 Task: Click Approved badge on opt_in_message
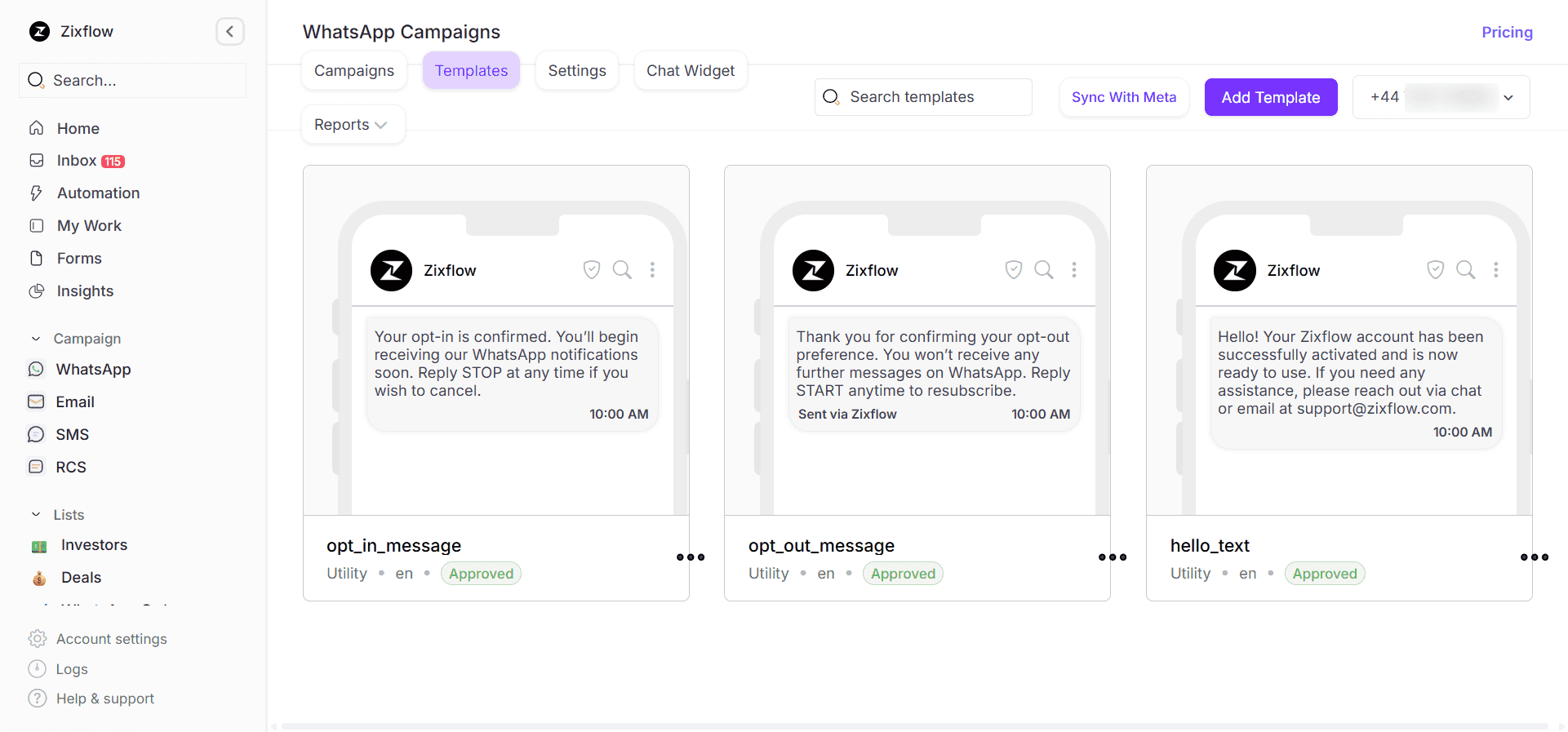point(481,574)
